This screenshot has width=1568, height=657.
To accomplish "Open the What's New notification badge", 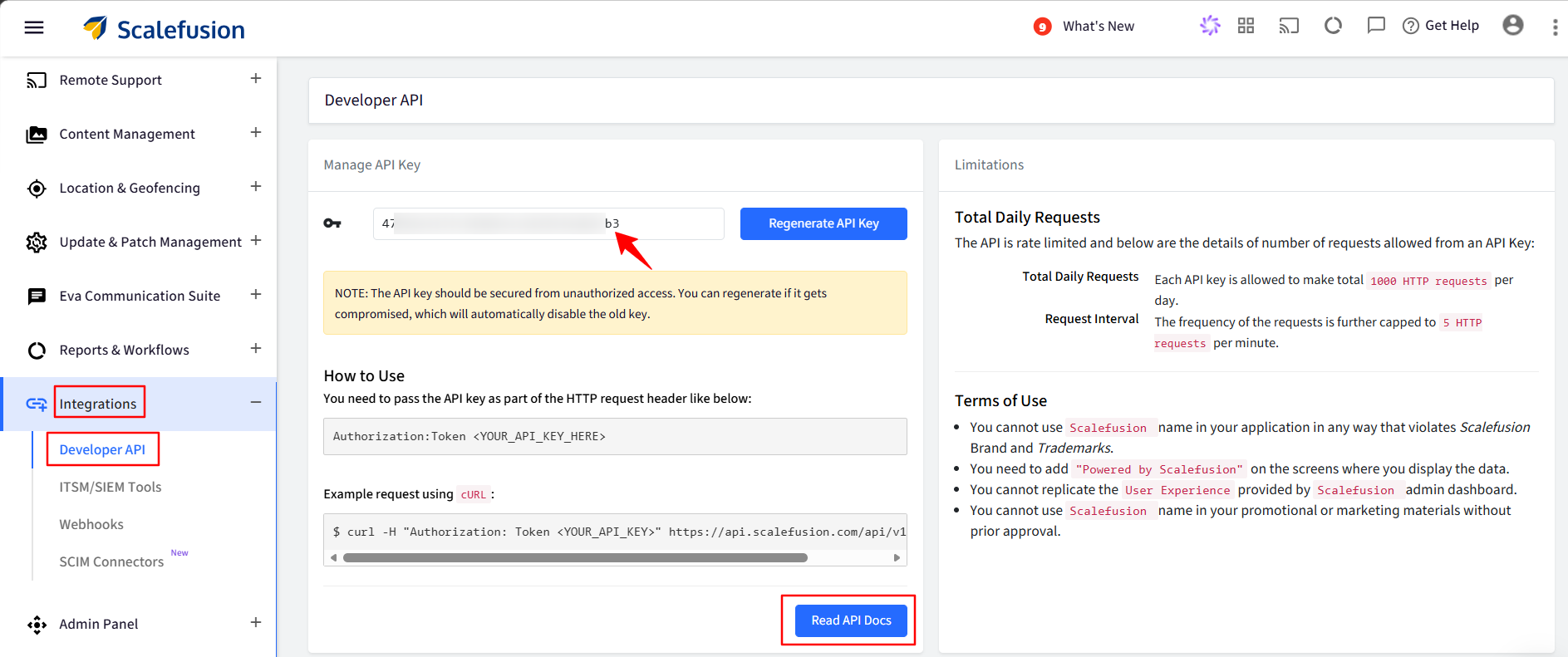I will click(1042, 27).
